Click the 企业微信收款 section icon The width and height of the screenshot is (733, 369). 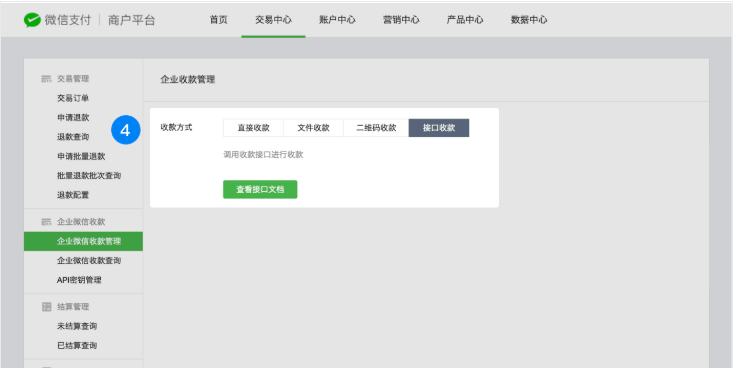click(46, 222)
